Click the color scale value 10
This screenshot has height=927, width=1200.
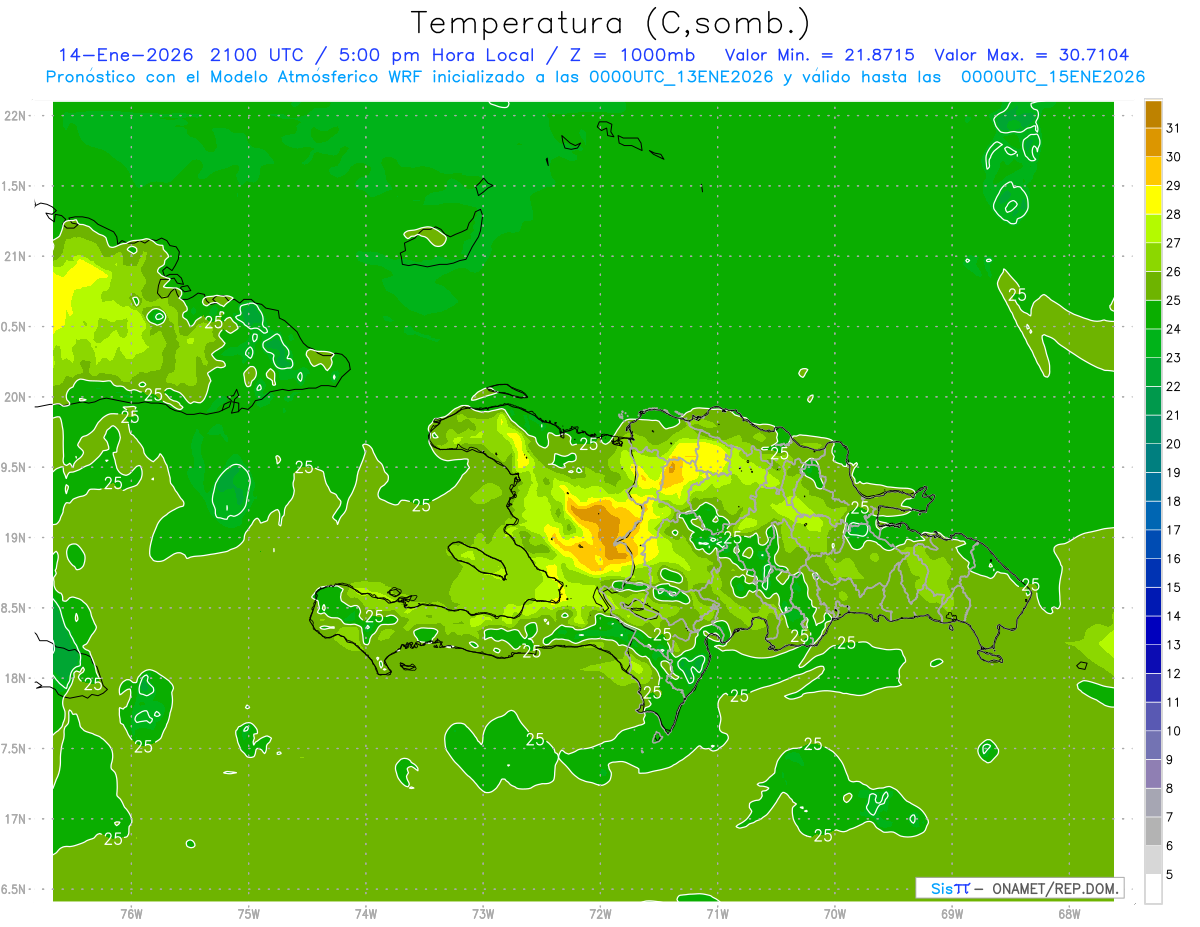(1173, 731)
